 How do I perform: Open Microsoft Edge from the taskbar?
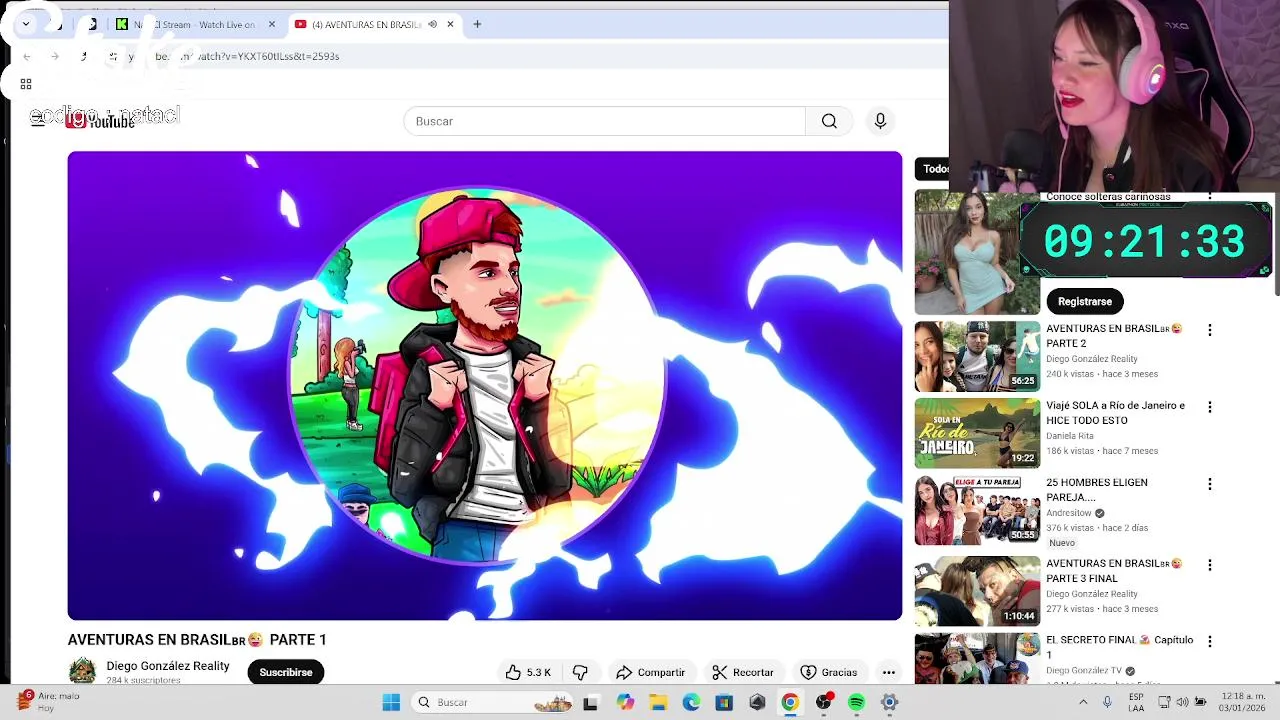pyautogui.click(x=691, y=702)
